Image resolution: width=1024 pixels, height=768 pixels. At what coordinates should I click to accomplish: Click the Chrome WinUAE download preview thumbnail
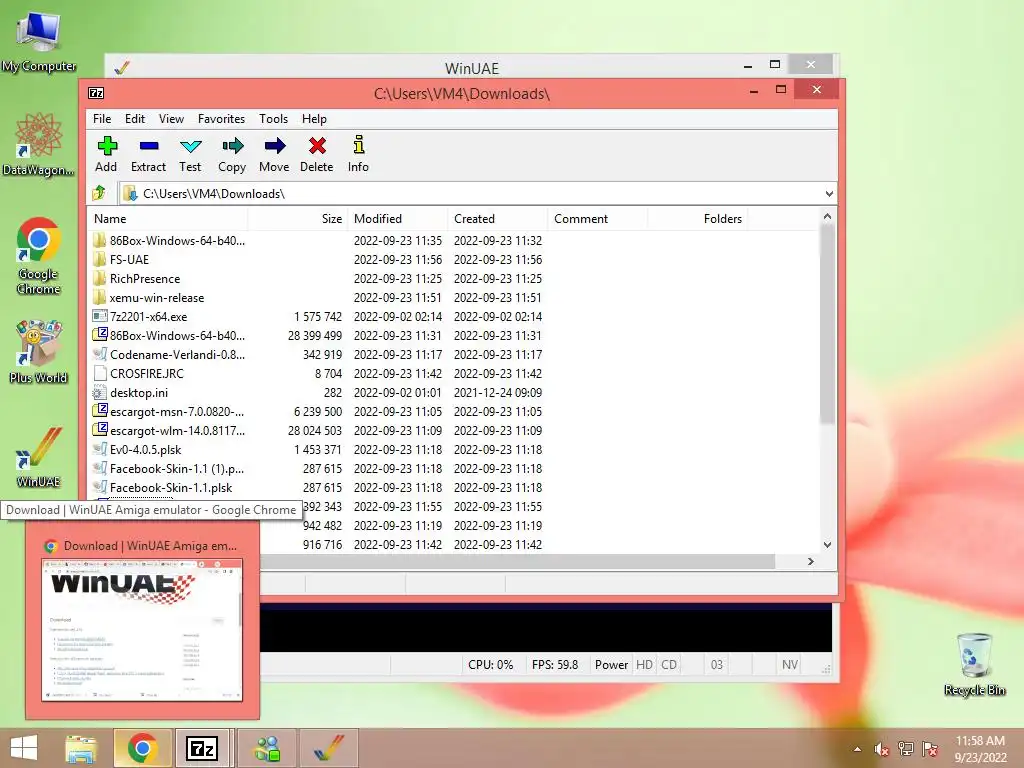142,630
